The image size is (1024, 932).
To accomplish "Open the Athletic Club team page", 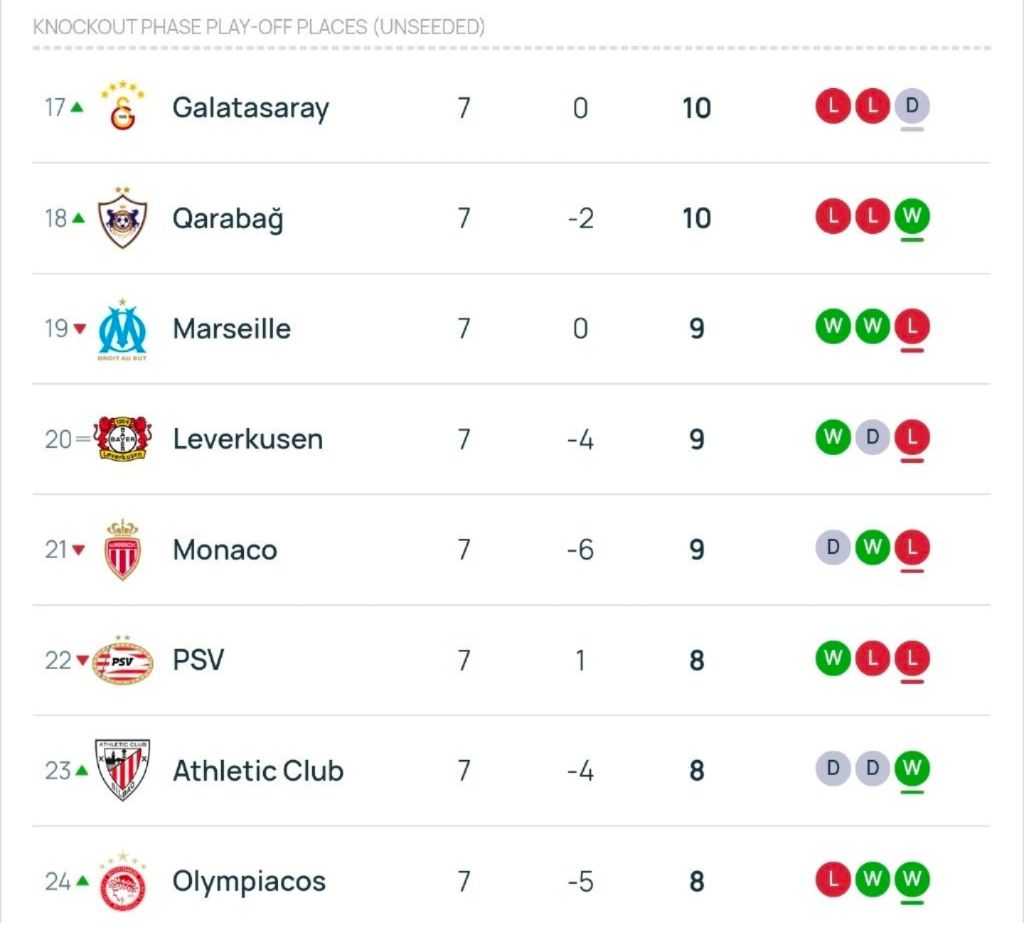I will (258, 771).
